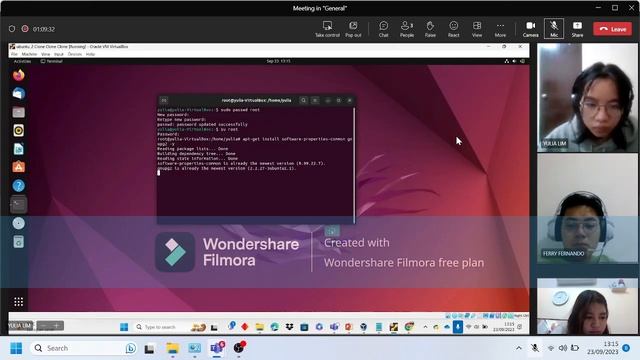640x360 pixels.
Task: Open the More actions menu
Action: 500,29
